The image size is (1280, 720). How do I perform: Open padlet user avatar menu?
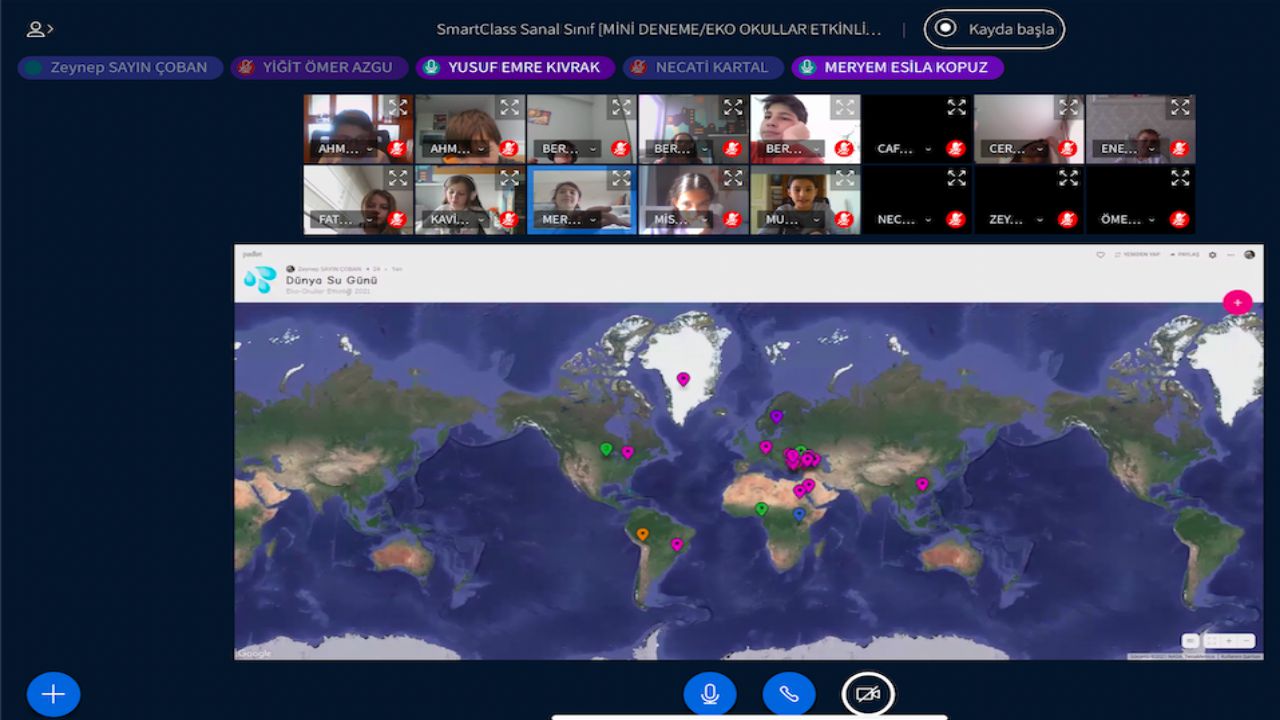1249,255
